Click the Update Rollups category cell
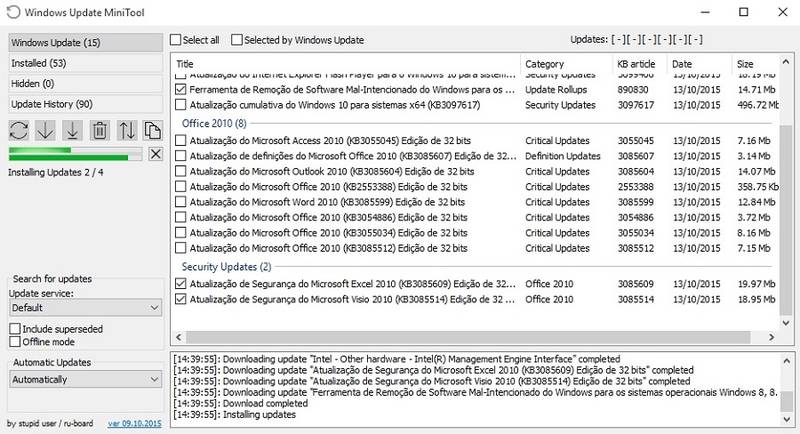Viewport: 800px width, 434px height. [x=556, y=90]
